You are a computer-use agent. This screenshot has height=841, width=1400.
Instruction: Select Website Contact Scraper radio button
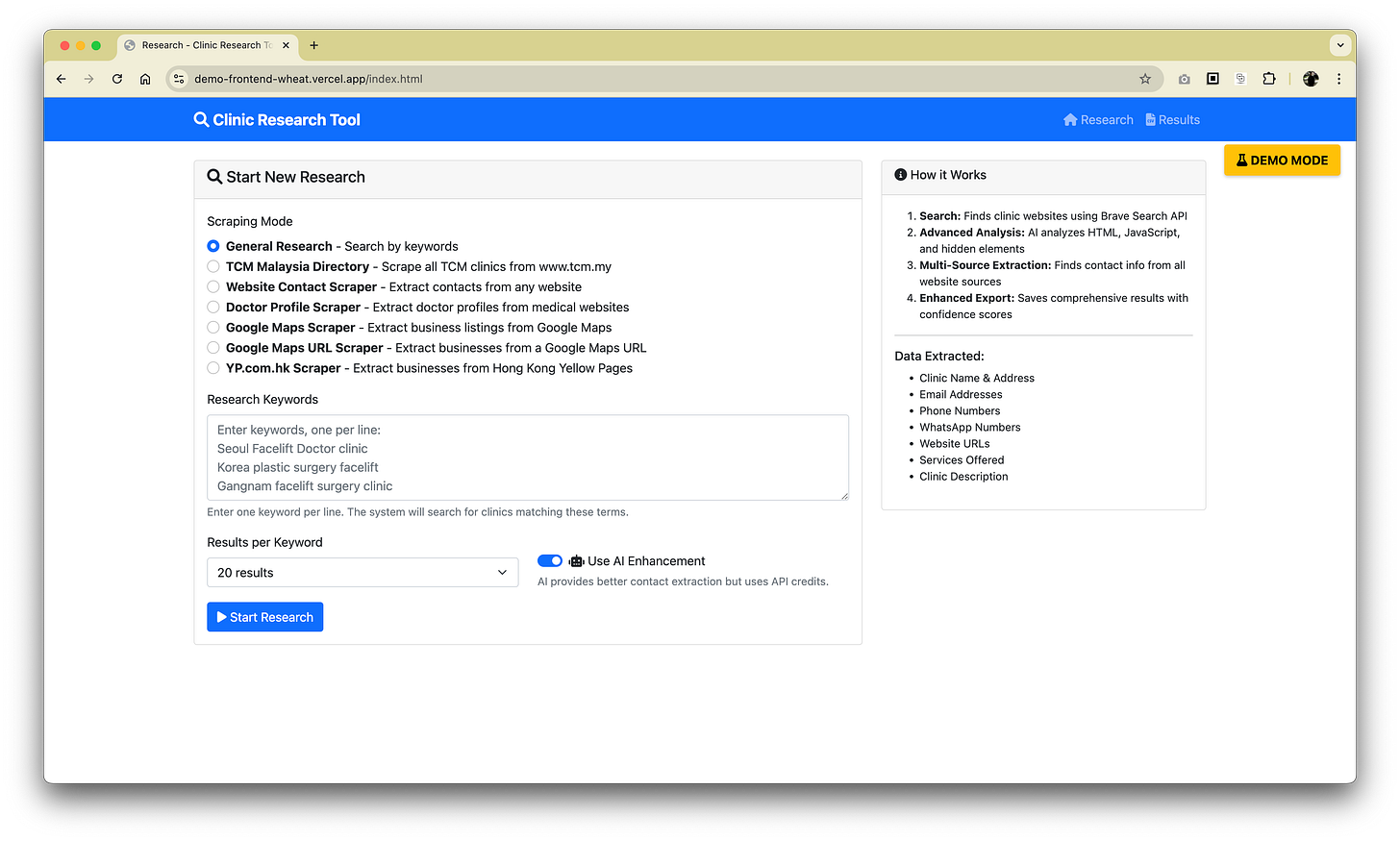click(213, 286)
